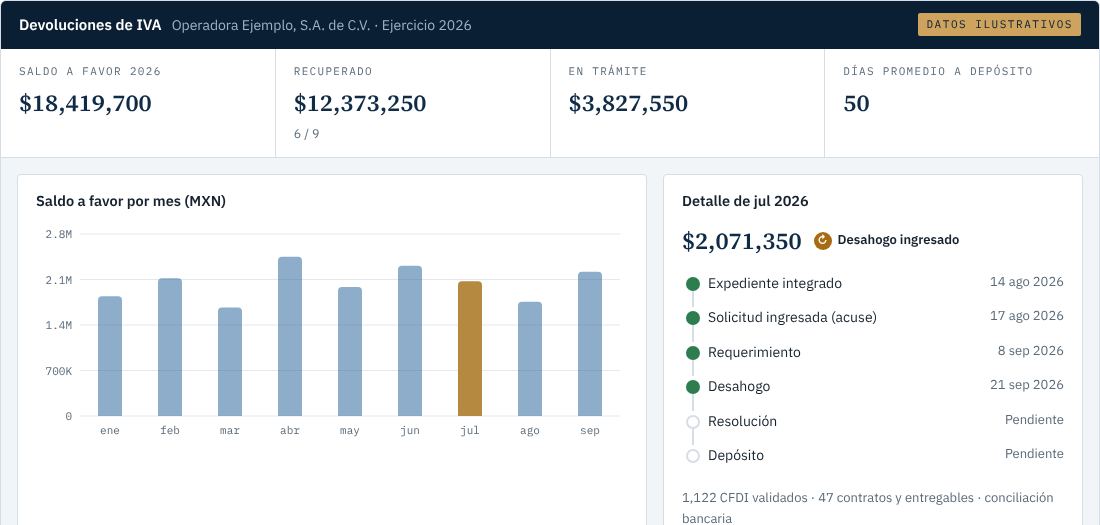
Task: Click the $2,071,350 detail amount
Action: (742, 241)
